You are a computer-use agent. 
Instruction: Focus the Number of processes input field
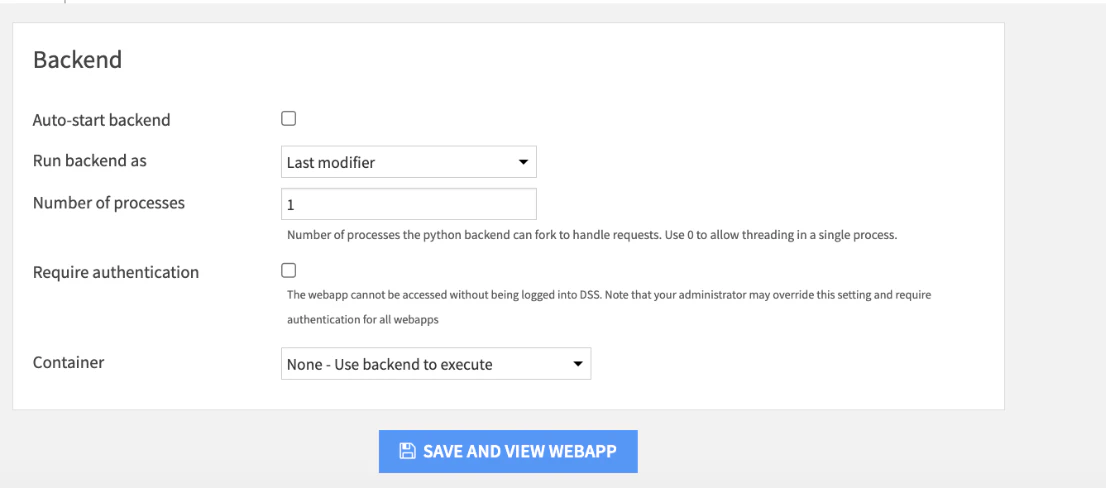(x=408, y=205)
